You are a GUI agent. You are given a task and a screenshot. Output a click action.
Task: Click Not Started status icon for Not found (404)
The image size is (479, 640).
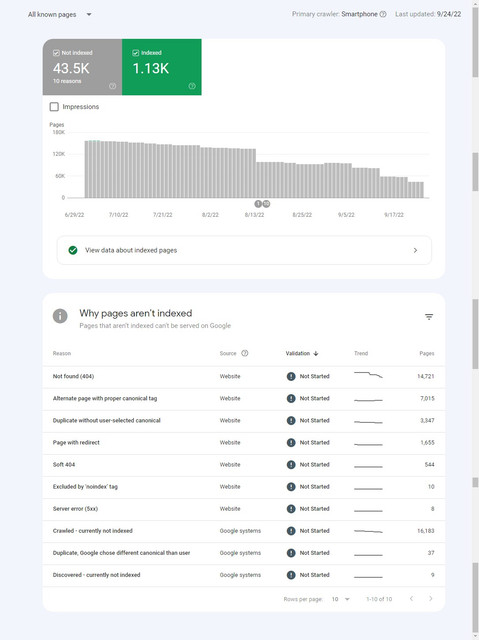click(291, 376)
